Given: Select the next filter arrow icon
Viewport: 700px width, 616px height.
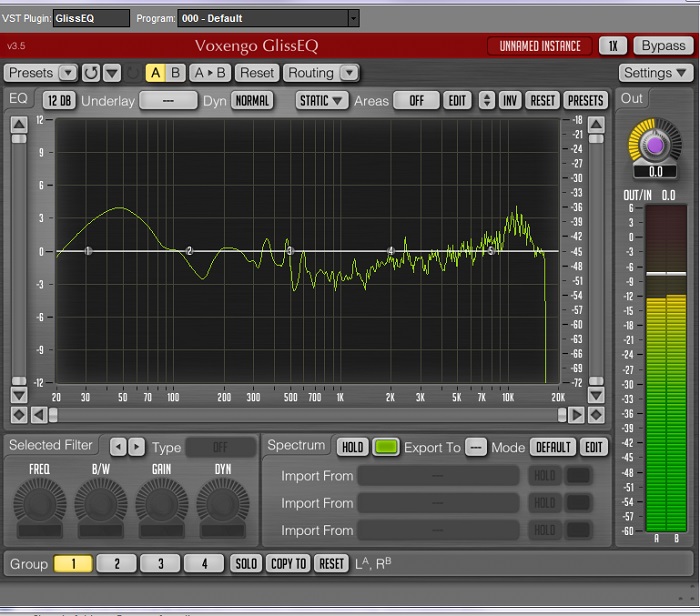Looking at the screenshot, I should pos(137,447).
